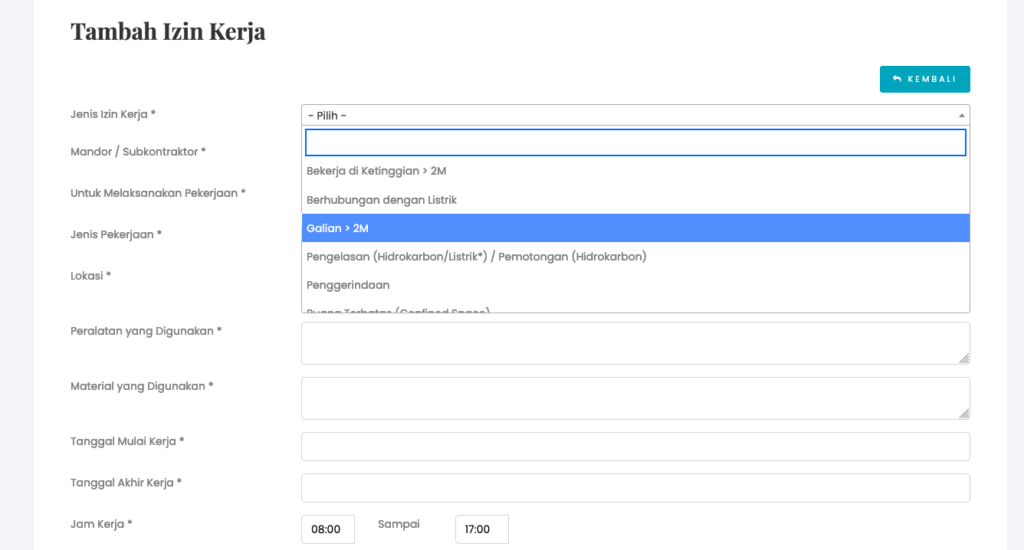Focus the Peralatan yang Digunakan textarea
The image size is (1024, 550).
(x=635, y=343)
